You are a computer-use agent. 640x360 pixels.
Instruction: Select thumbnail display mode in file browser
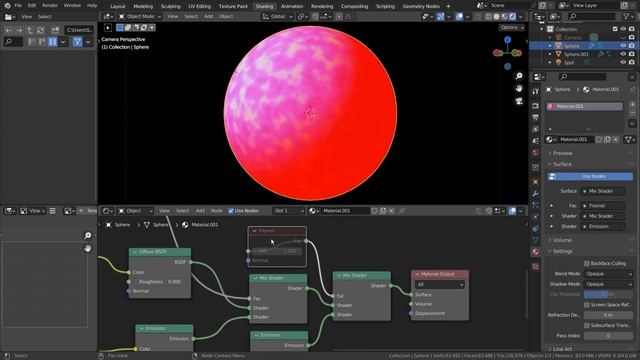(53, 42)
